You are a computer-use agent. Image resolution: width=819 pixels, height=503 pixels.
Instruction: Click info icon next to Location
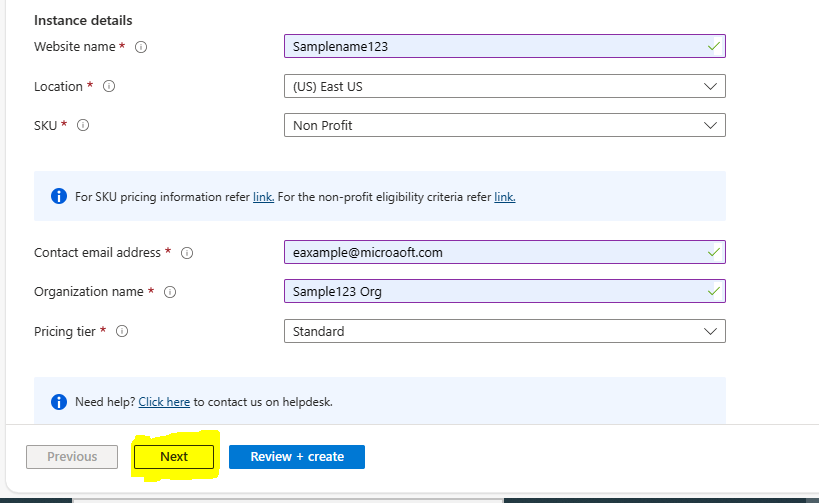point(109,87)
